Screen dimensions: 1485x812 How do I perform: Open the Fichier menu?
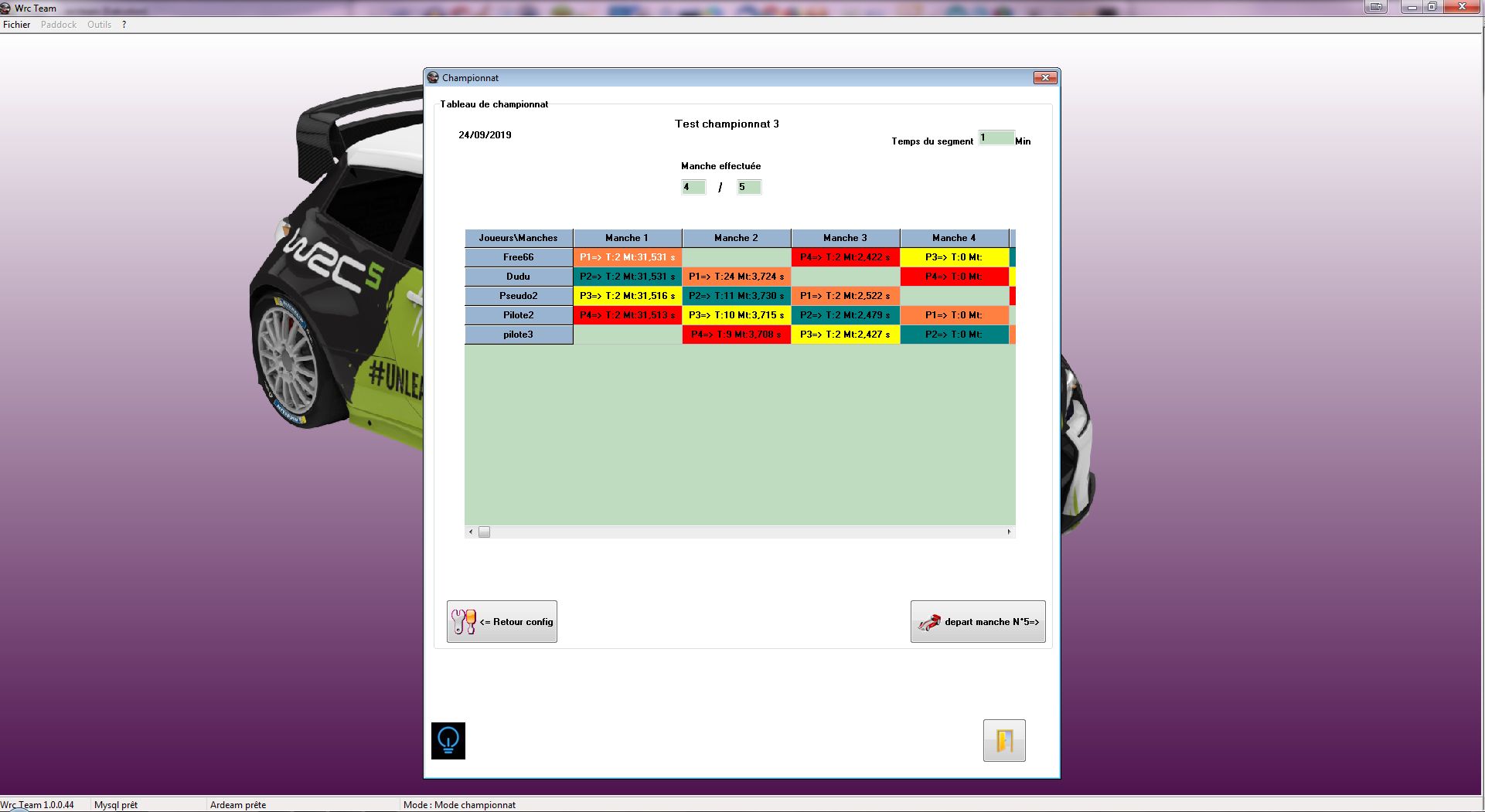click(17, 25)
